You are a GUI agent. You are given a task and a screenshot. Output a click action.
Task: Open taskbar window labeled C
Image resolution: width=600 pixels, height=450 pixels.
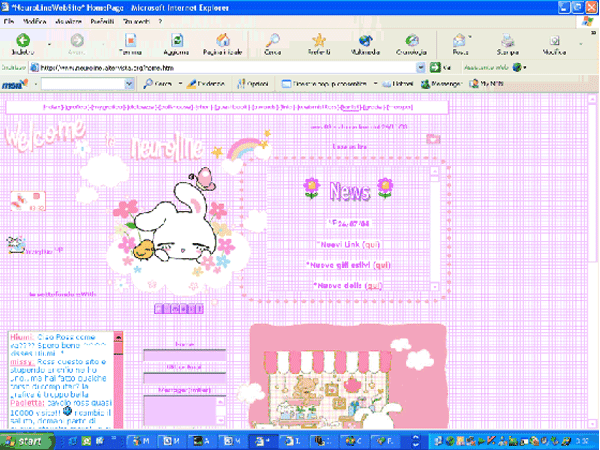pyautogui.click(x=354, y=441)
